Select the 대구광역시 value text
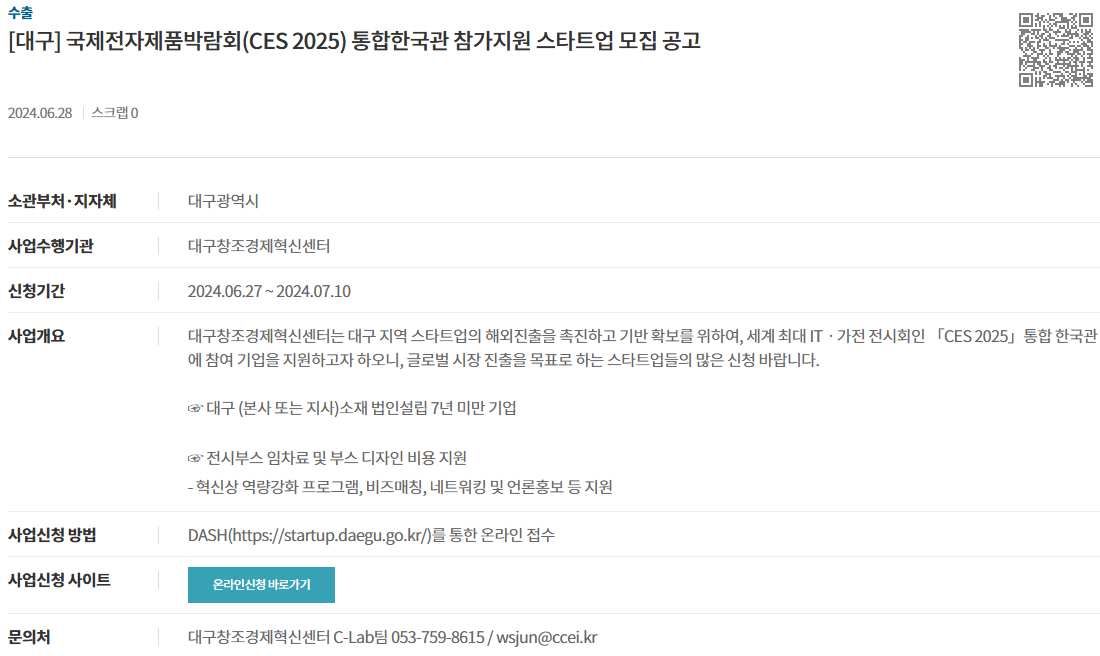This screenshot has width=1100, height=656. pyautogui.click(x=223, y=201)
